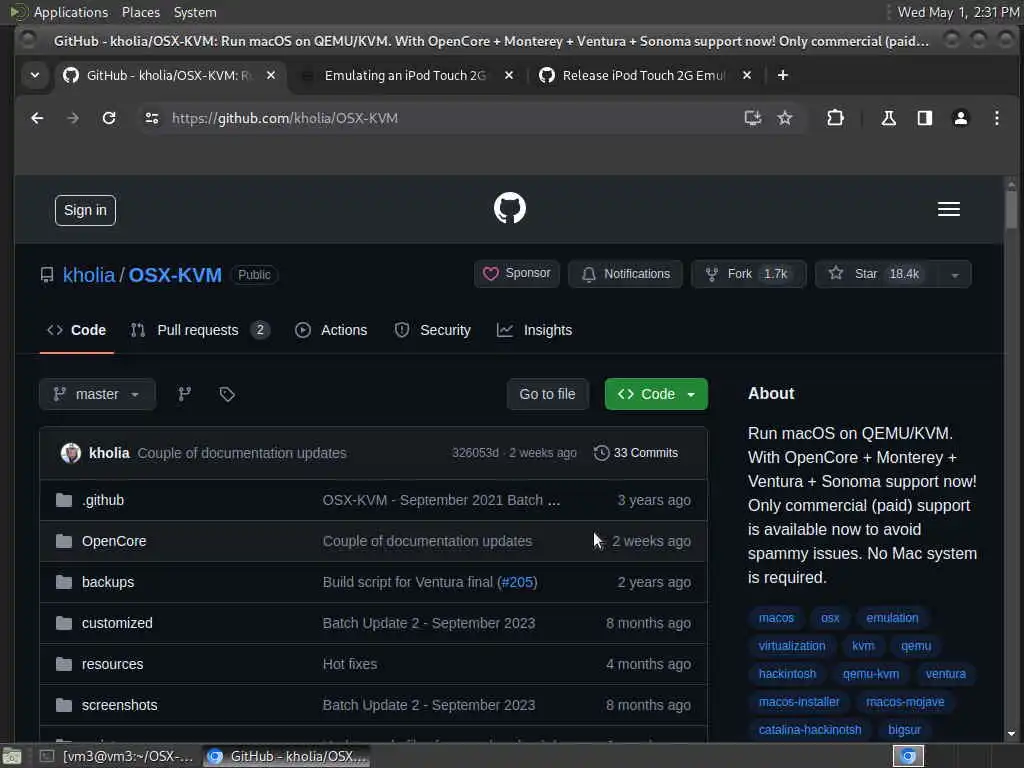Viewport: 1024px width, 768px height.
Task: Click the Sponsor button
Action: tap(517, 274)
